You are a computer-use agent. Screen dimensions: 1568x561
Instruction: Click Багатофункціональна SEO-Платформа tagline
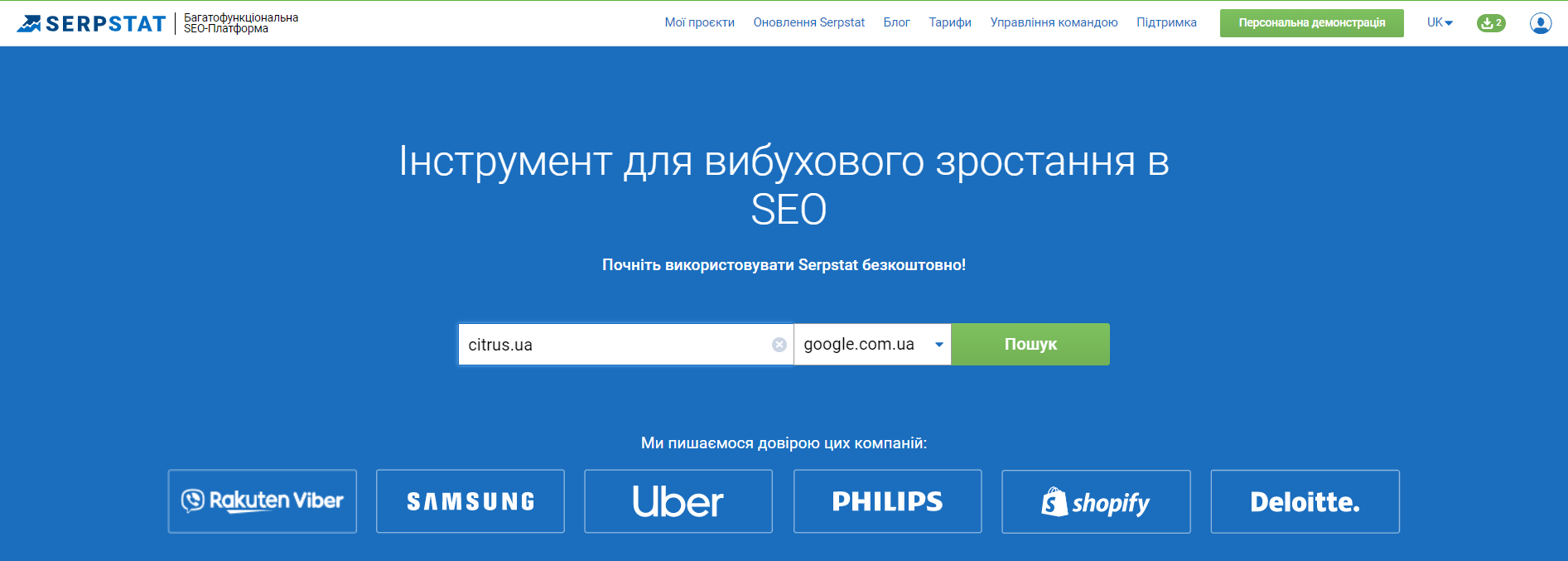point(241,23)
